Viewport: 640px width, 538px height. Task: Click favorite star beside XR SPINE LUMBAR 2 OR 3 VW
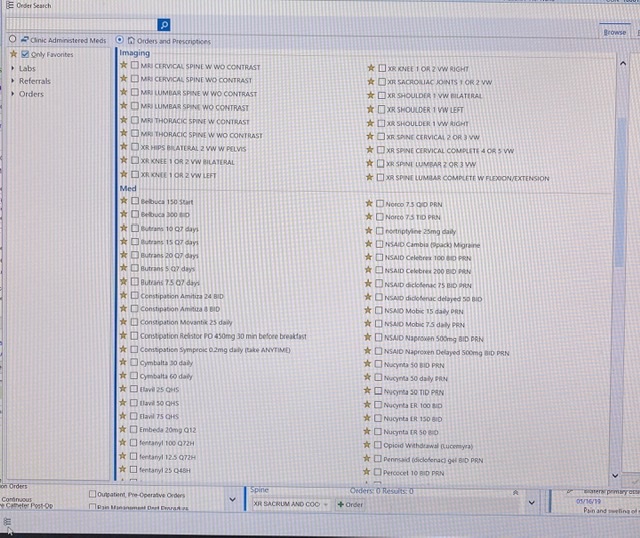click(x=369, y=163)
